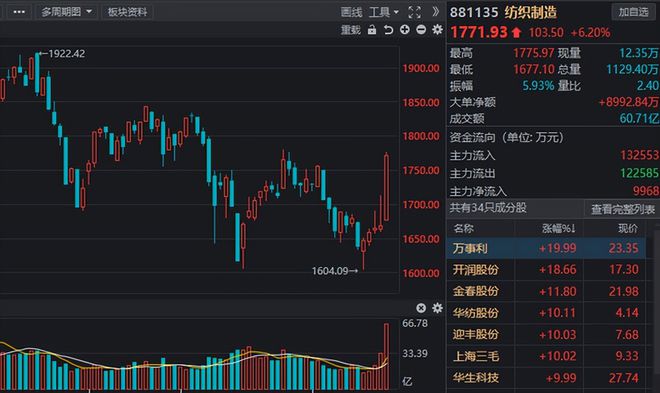Expand the 多周期图 dropdown

click(67, 12)
